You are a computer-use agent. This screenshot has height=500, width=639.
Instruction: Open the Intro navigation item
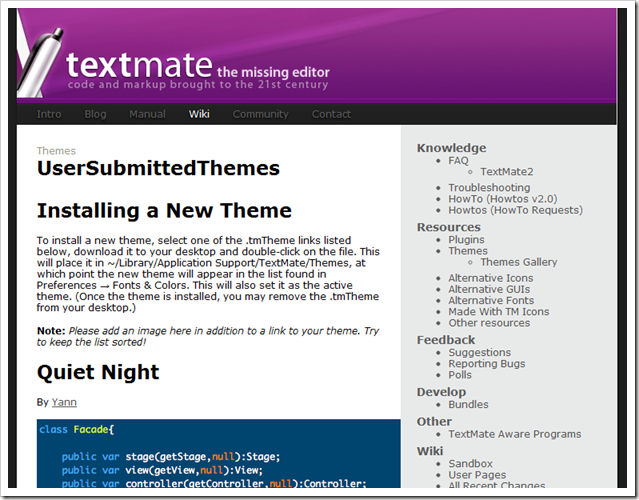coord(49,114)
